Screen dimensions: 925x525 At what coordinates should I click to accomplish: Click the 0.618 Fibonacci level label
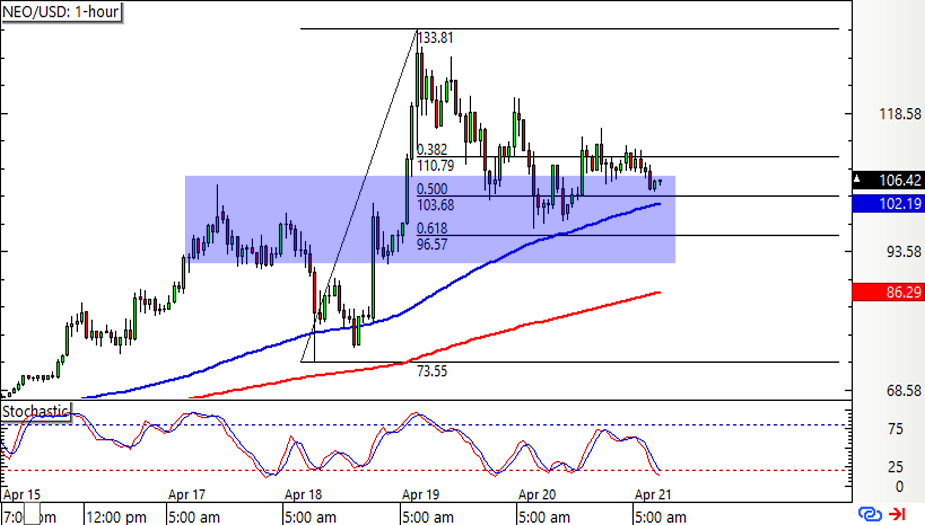(x=432, y=228)
